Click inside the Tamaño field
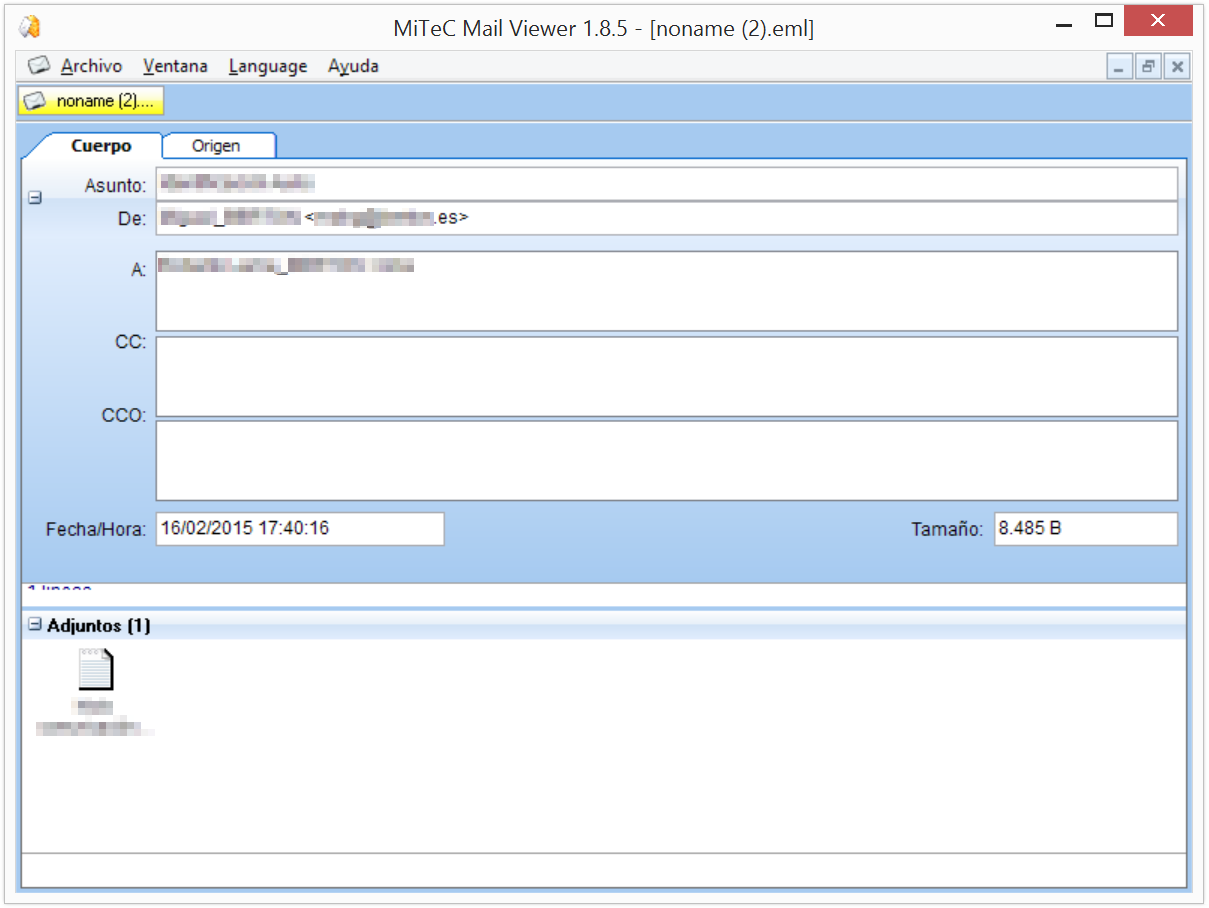This screenshot has height=908, width=1209. click(1085, 528)
